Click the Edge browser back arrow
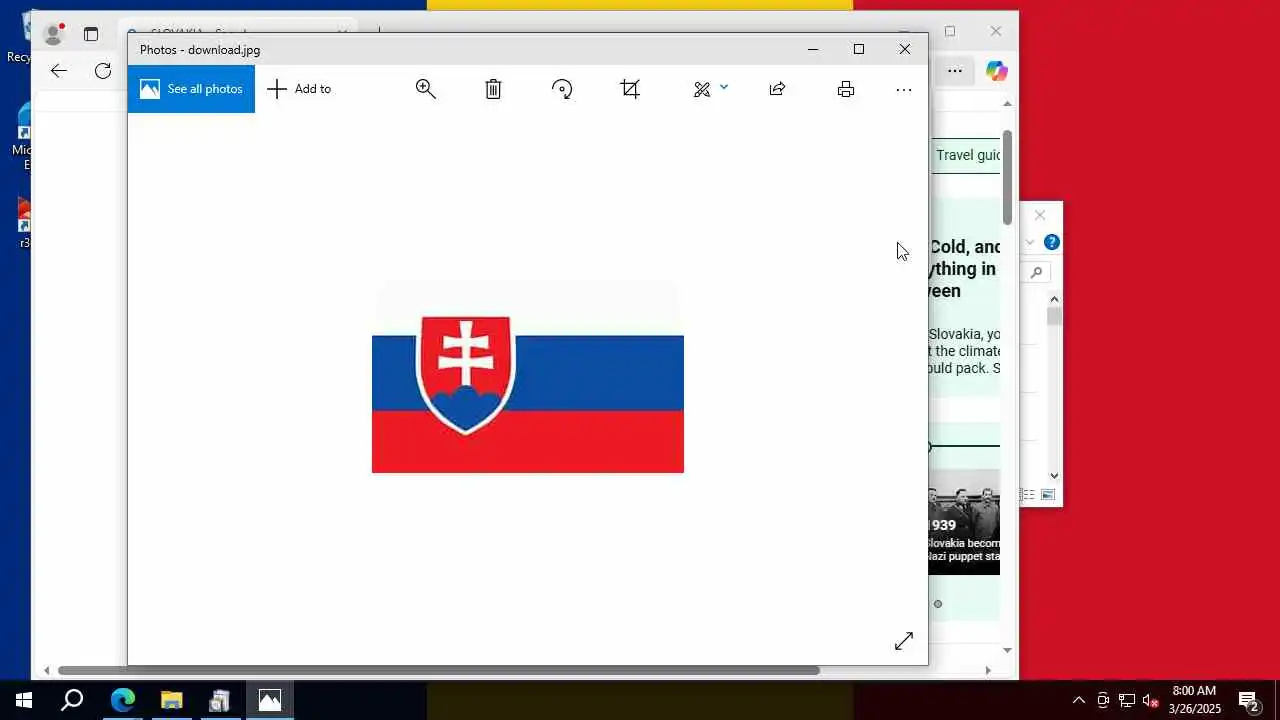 [x=59, y=70]
